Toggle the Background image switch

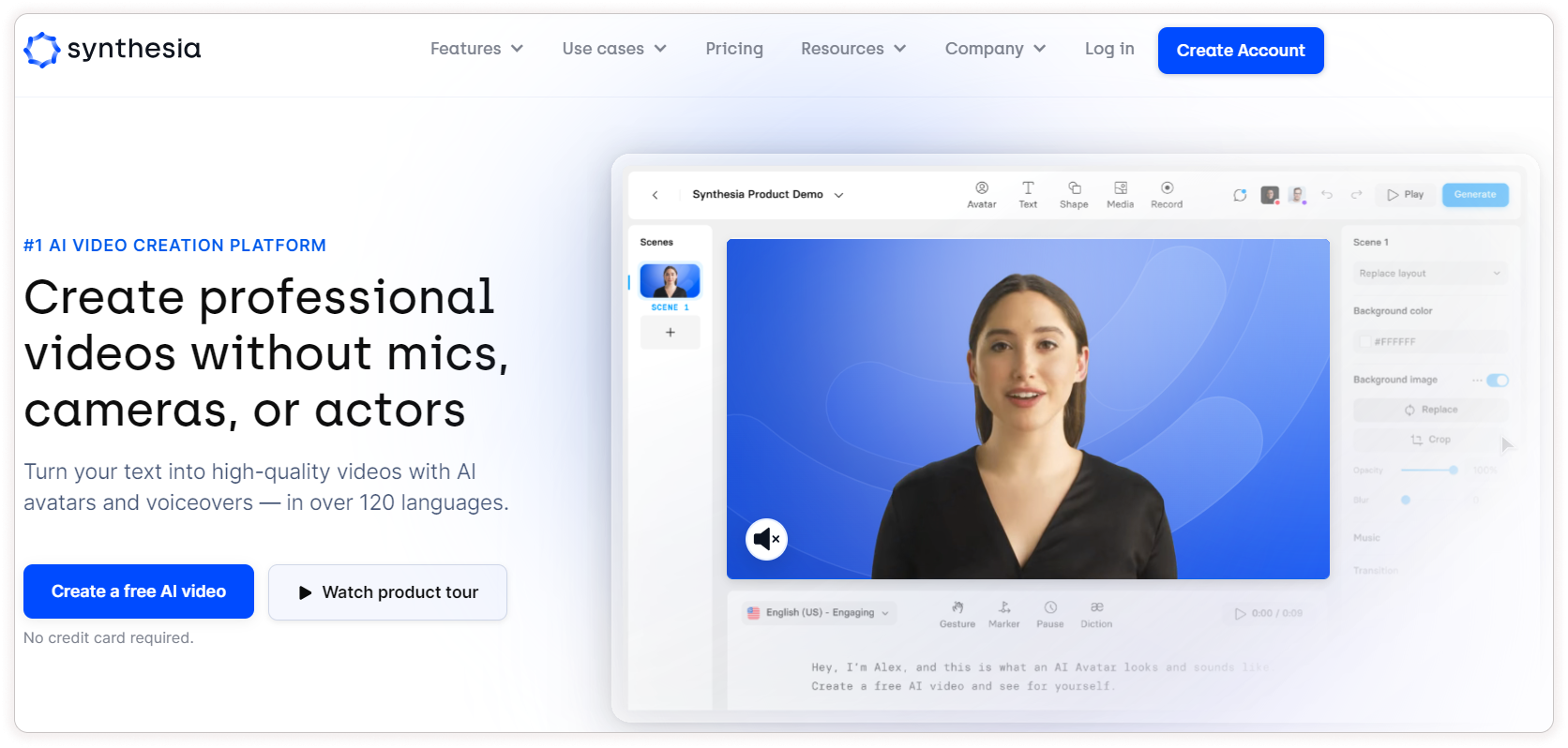(x=1498, y=380)
